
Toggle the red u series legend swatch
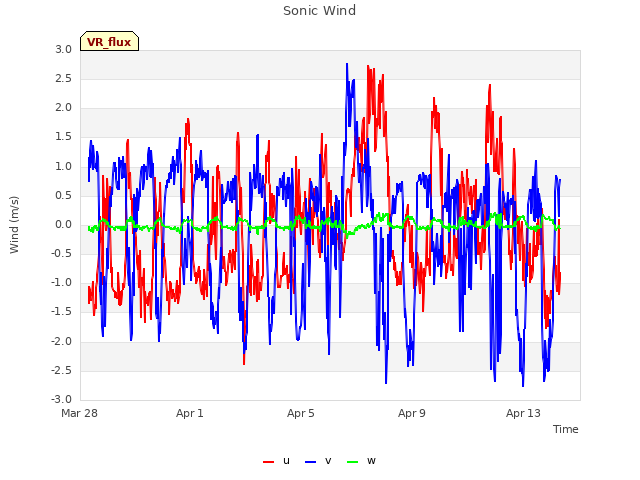269,462
